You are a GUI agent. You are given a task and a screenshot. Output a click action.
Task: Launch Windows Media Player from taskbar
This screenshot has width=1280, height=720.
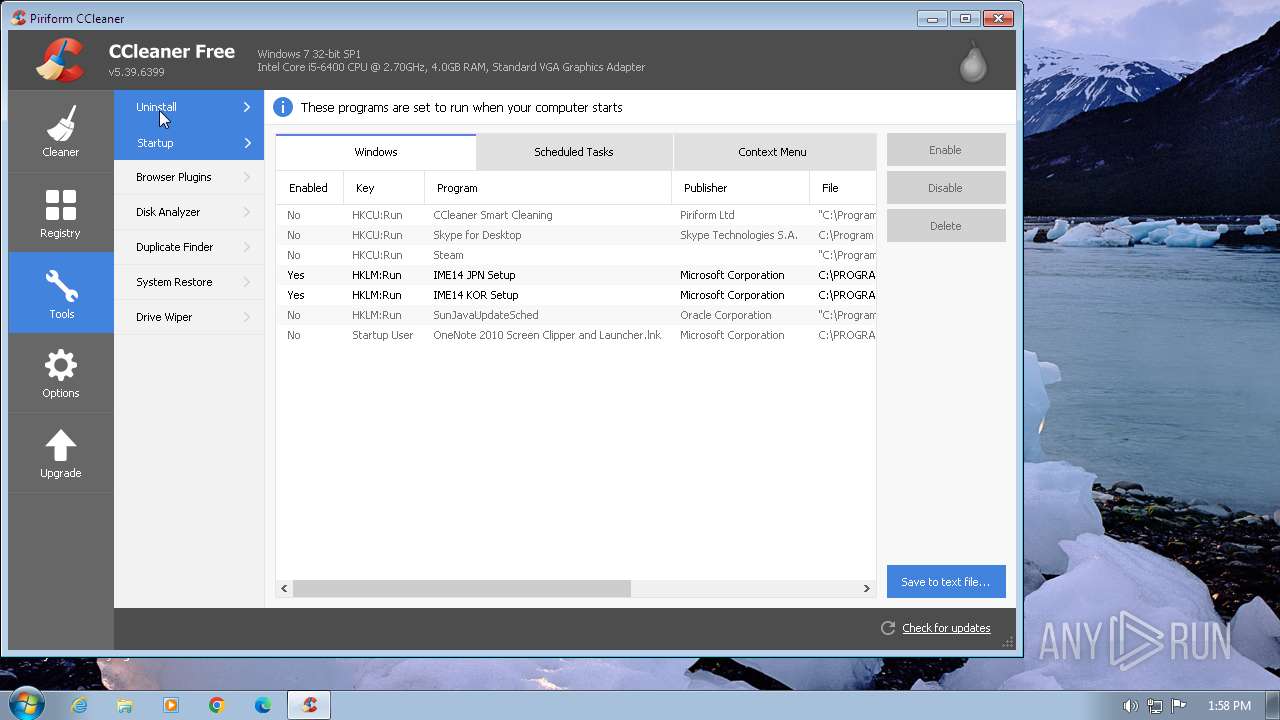tap(171, 705)
